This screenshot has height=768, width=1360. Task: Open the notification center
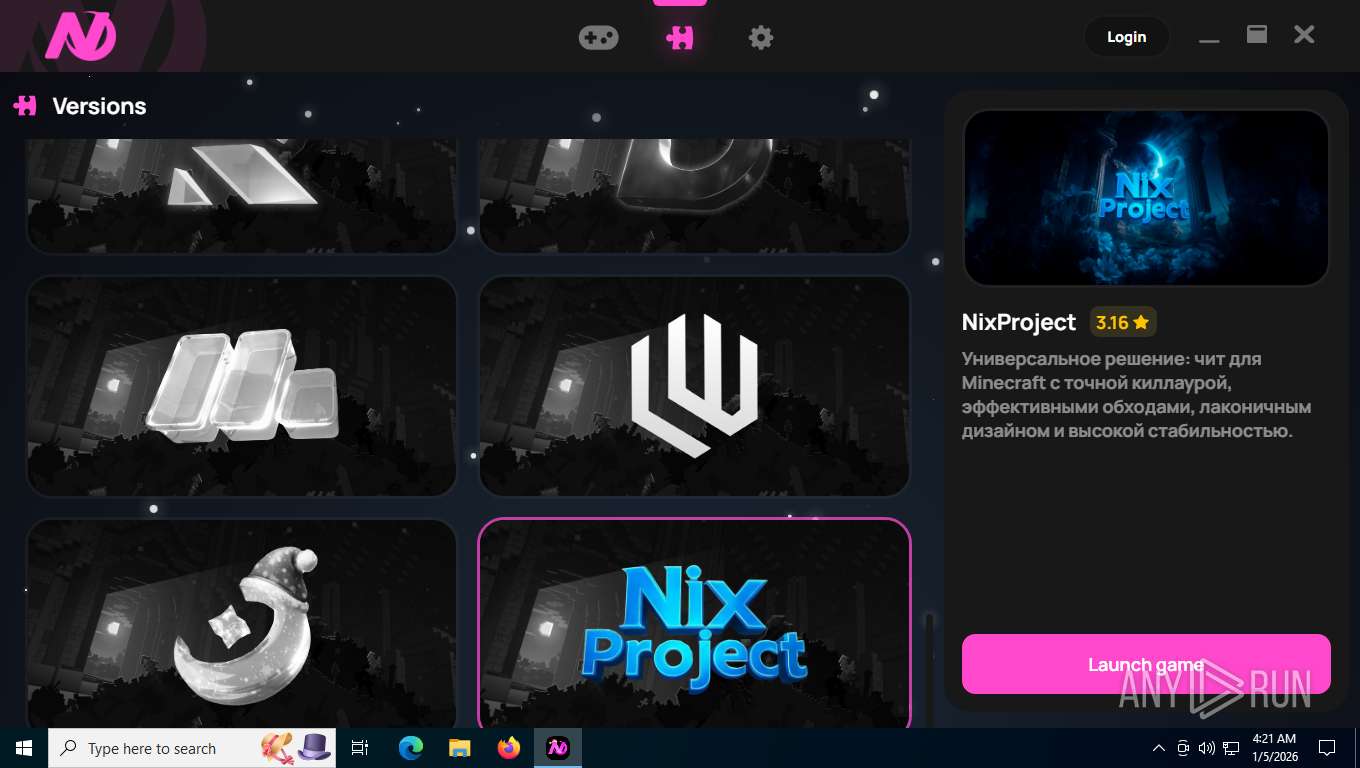point(1327,748)
